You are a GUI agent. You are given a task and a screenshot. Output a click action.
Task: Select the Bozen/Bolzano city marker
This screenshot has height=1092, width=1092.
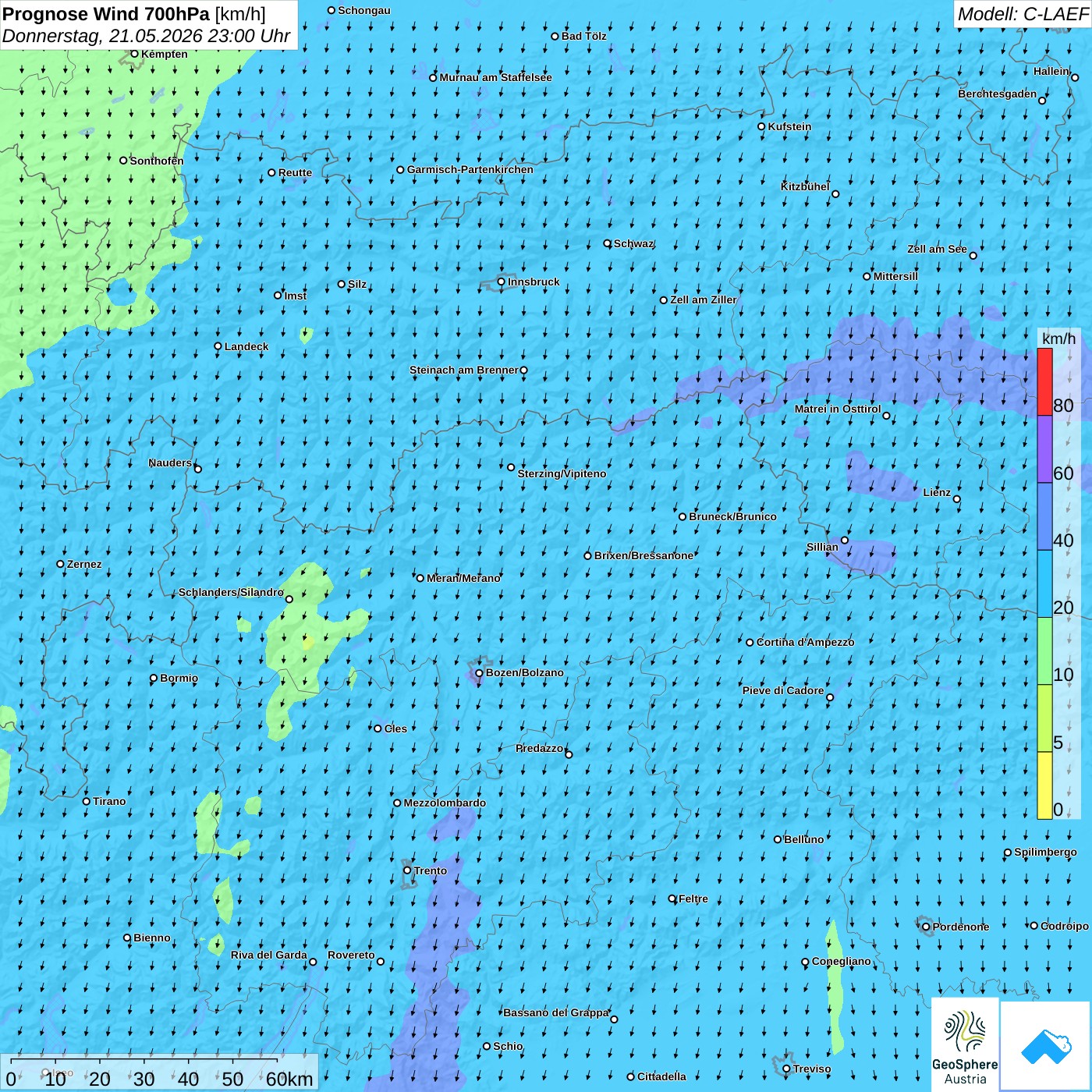click(479, 673)
